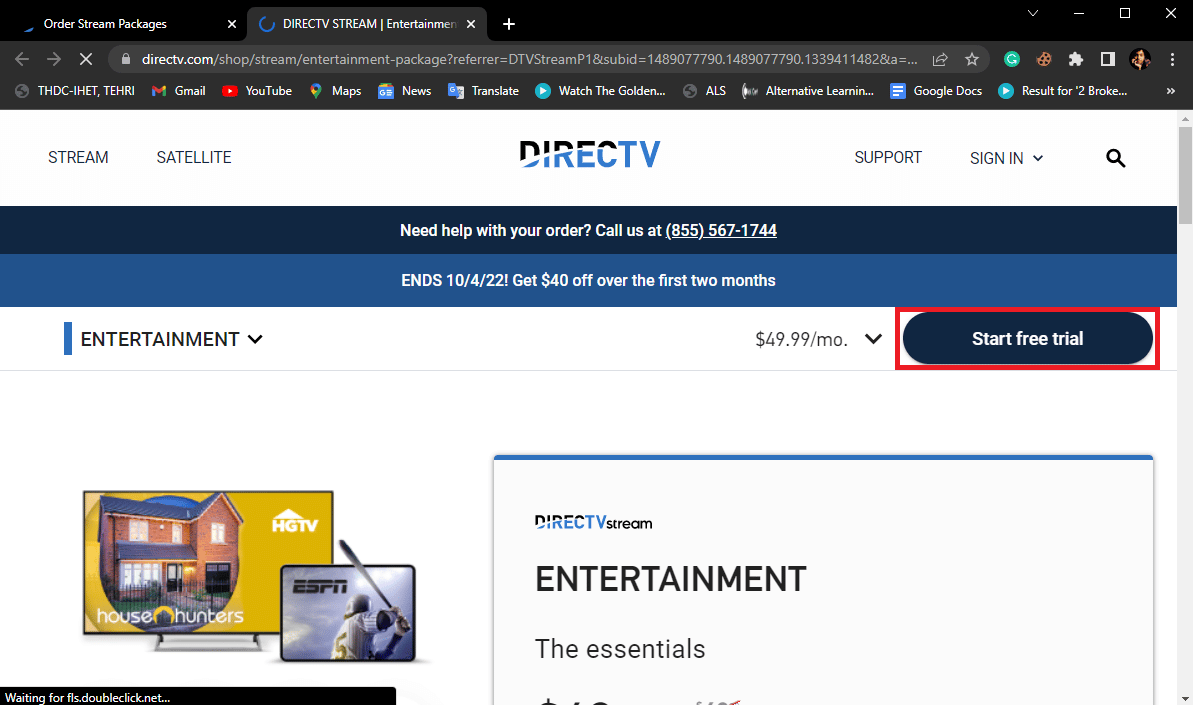
Task: Open Chrome three-dot menu
Action: tap(1172, 59)
